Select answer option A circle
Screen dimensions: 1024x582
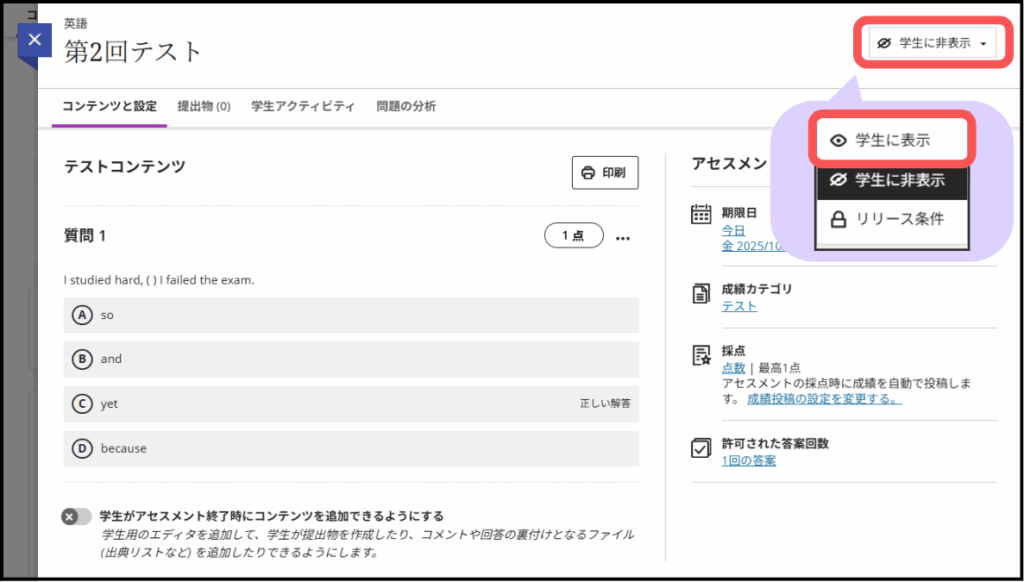(x=82, y=315)
